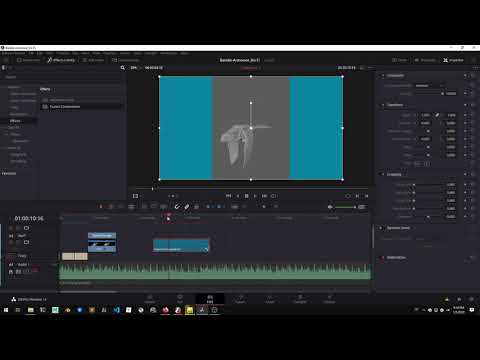Reset the Transform section
This screenshot has height=360, width=480.
472,105
